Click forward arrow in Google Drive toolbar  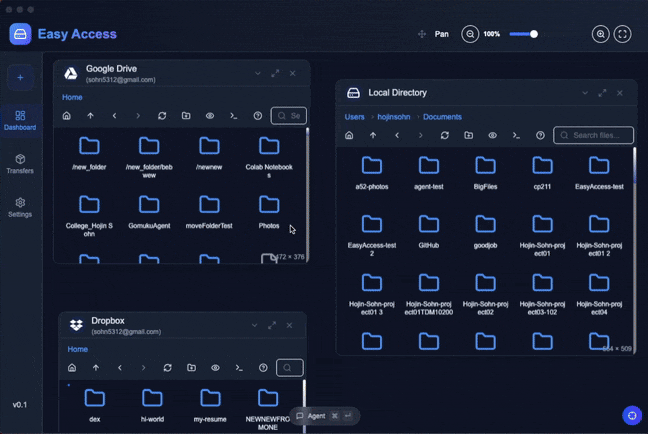click(138, 116)
